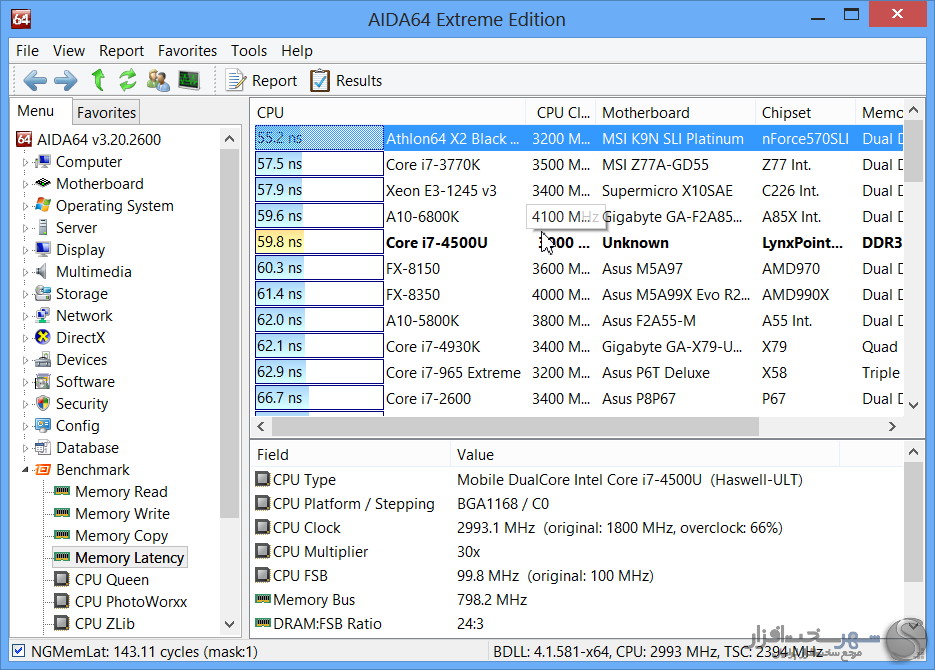Select the CPU Queen benchmark icon
The image size is (935, 670).
[62, 580]
